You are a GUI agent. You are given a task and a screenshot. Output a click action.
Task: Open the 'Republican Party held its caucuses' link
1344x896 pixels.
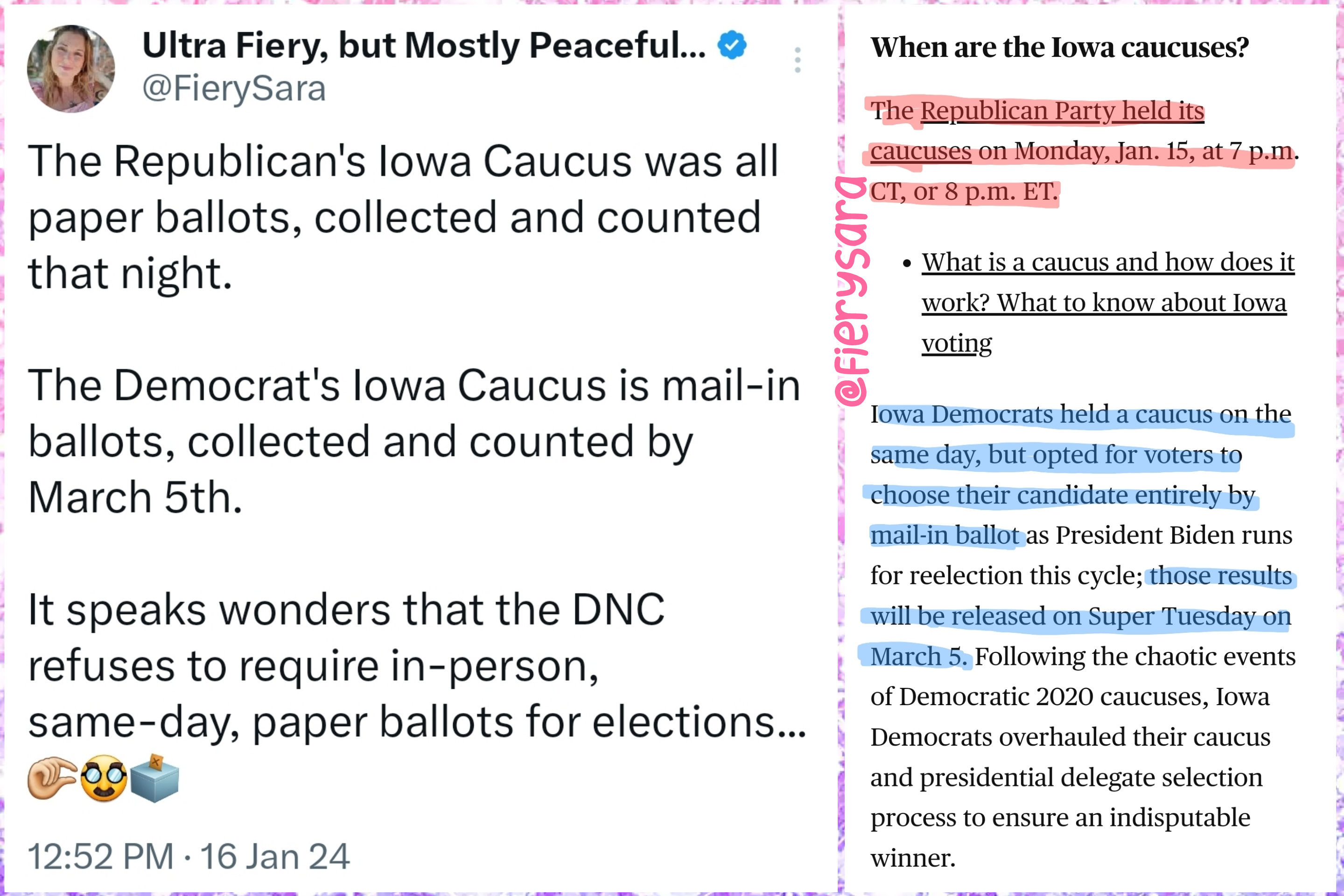point(1037,131)
